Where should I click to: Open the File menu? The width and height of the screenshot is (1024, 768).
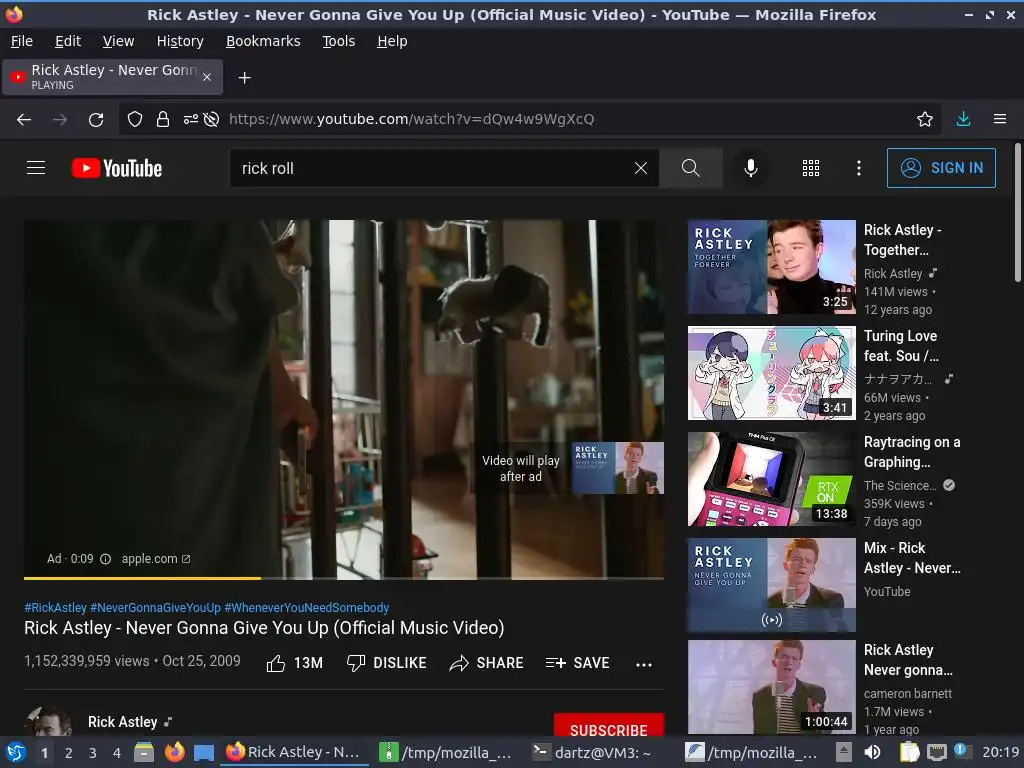(x=22, y=41)
